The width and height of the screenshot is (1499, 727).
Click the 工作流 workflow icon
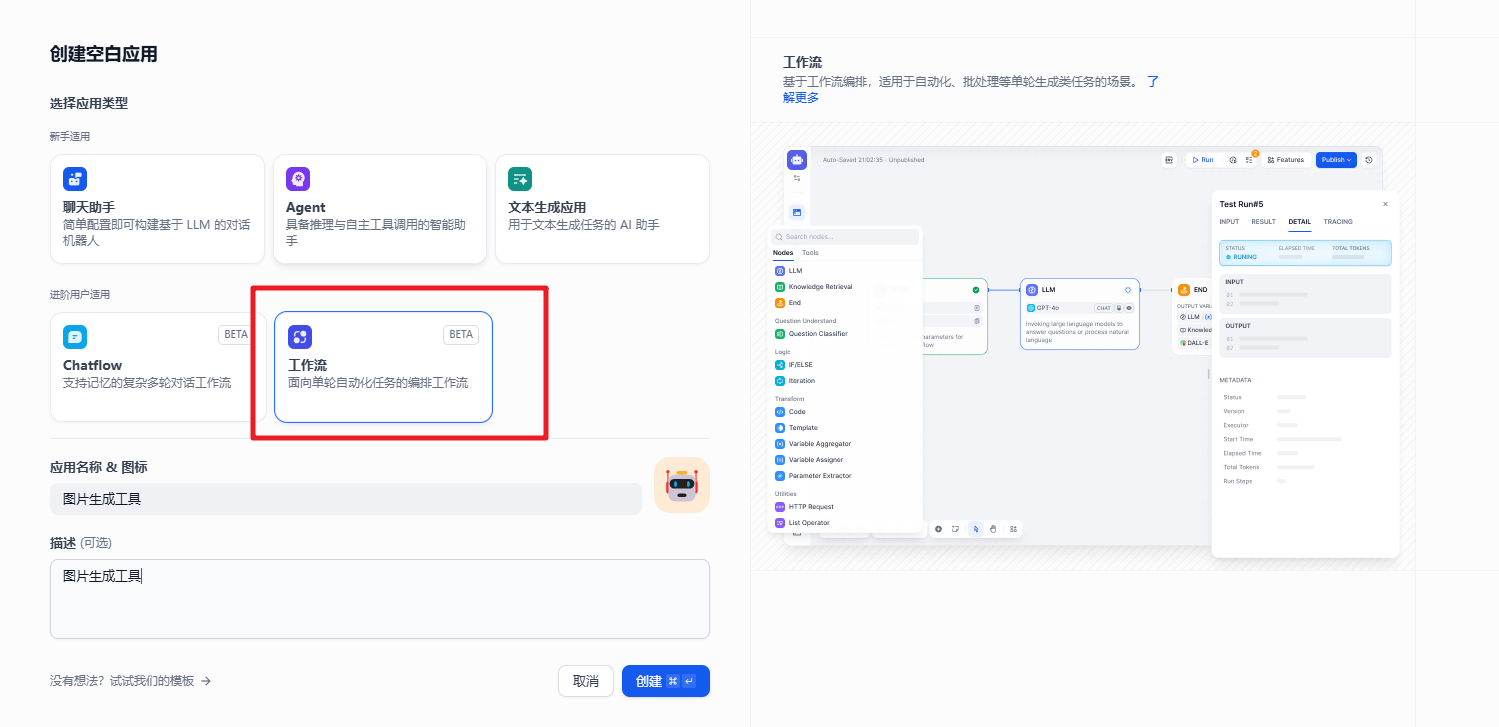pos(300,337)
